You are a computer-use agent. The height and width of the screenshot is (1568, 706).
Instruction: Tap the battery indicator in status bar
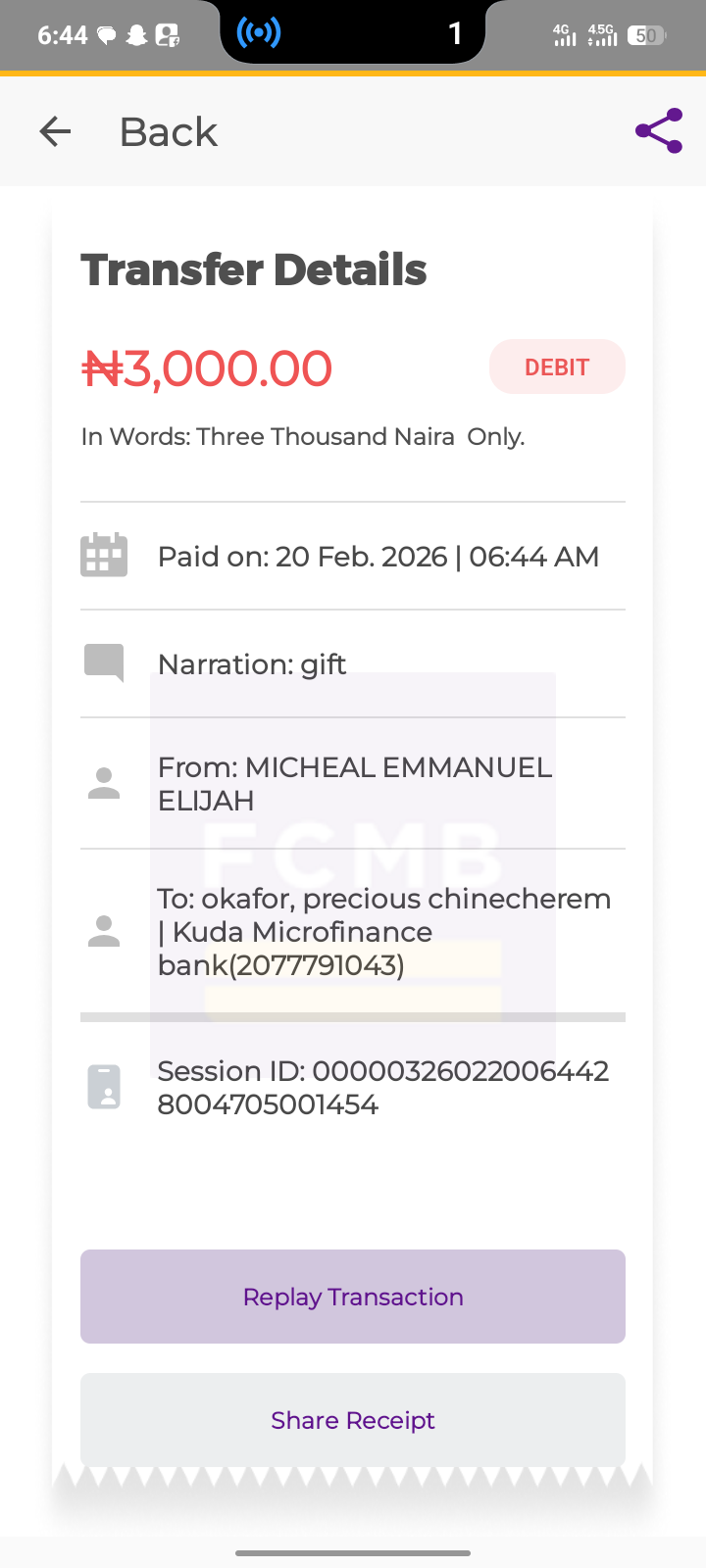[645, 35]
